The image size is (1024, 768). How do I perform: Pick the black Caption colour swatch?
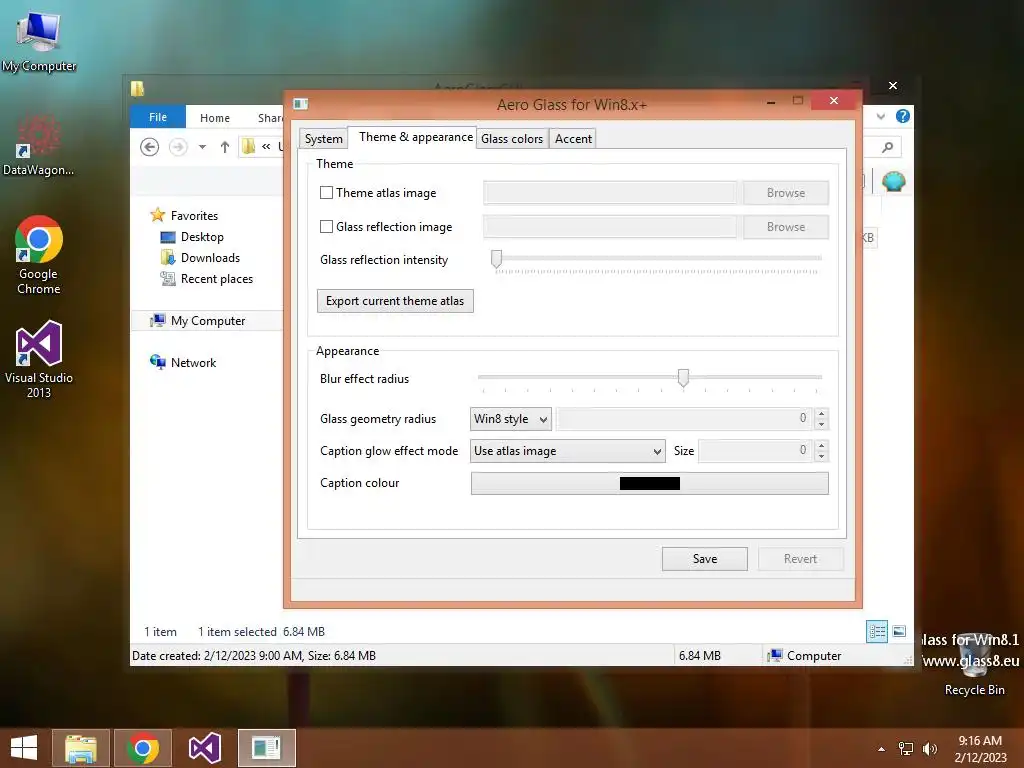[650, 483]
